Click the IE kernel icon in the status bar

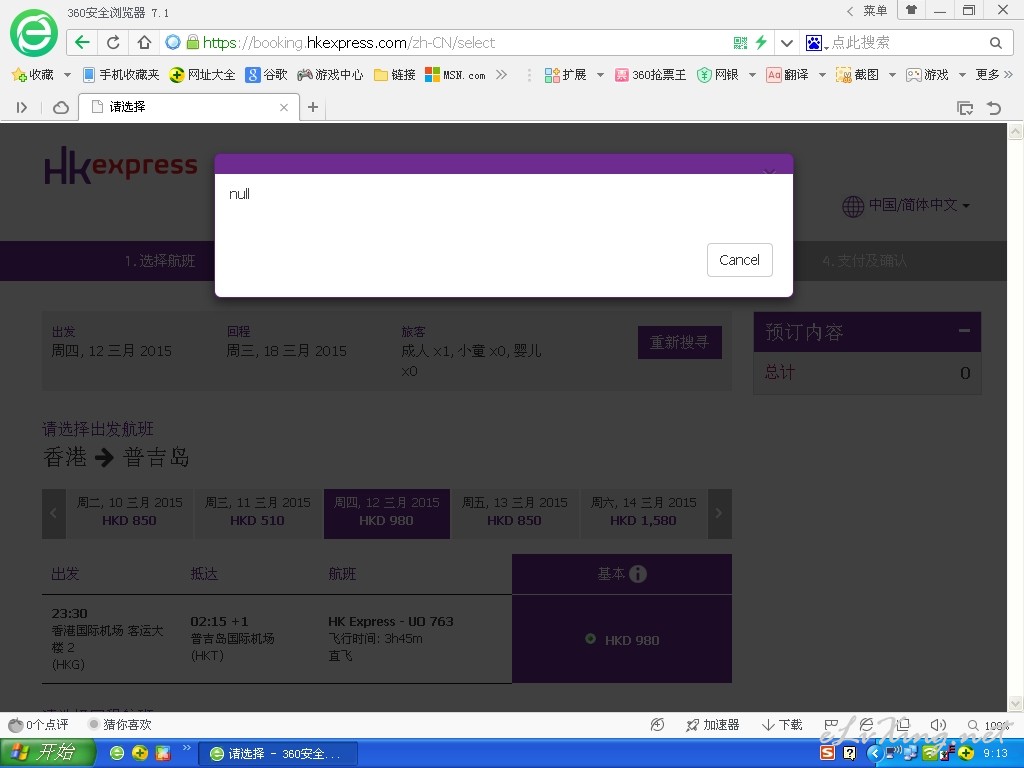pos(867,725)
